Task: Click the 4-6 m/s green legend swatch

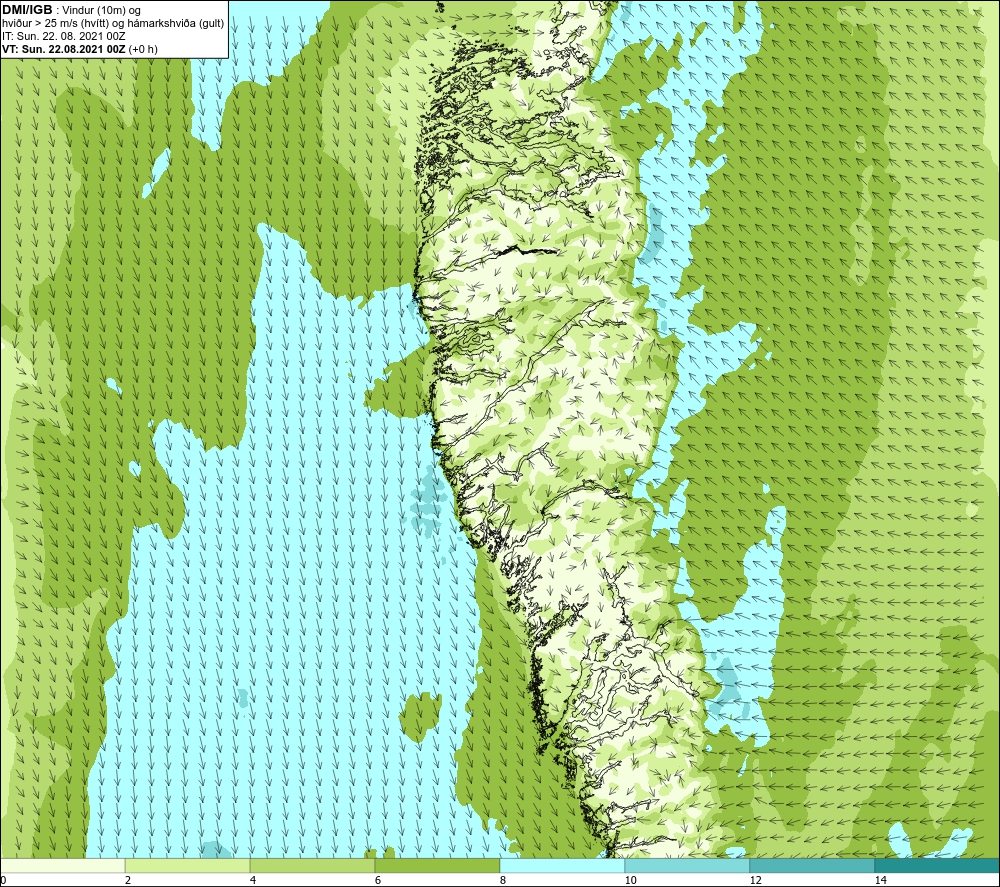Action: (x=312, y=865)
